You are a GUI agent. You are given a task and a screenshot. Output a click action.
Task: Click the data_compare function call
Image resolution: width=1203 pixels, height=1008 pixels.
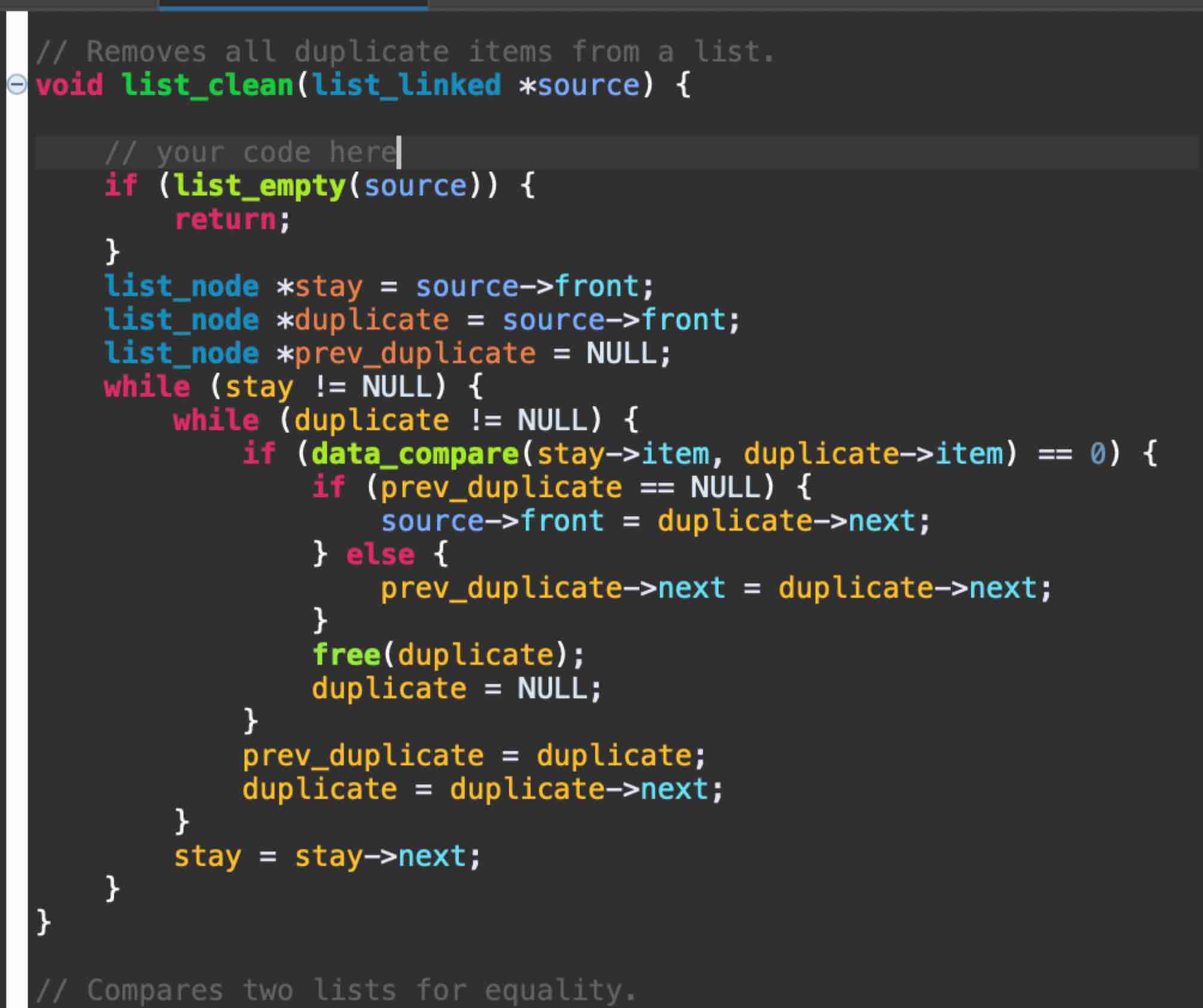415,454
